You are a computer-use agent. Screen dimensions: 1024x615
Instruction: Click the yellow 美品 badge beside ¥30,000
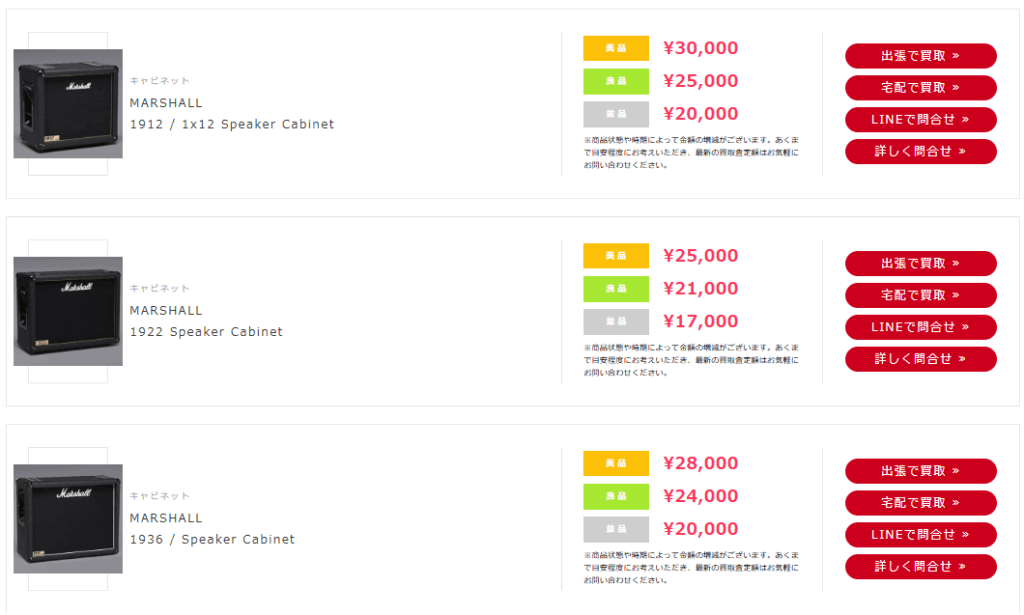(x=616, y=48)
